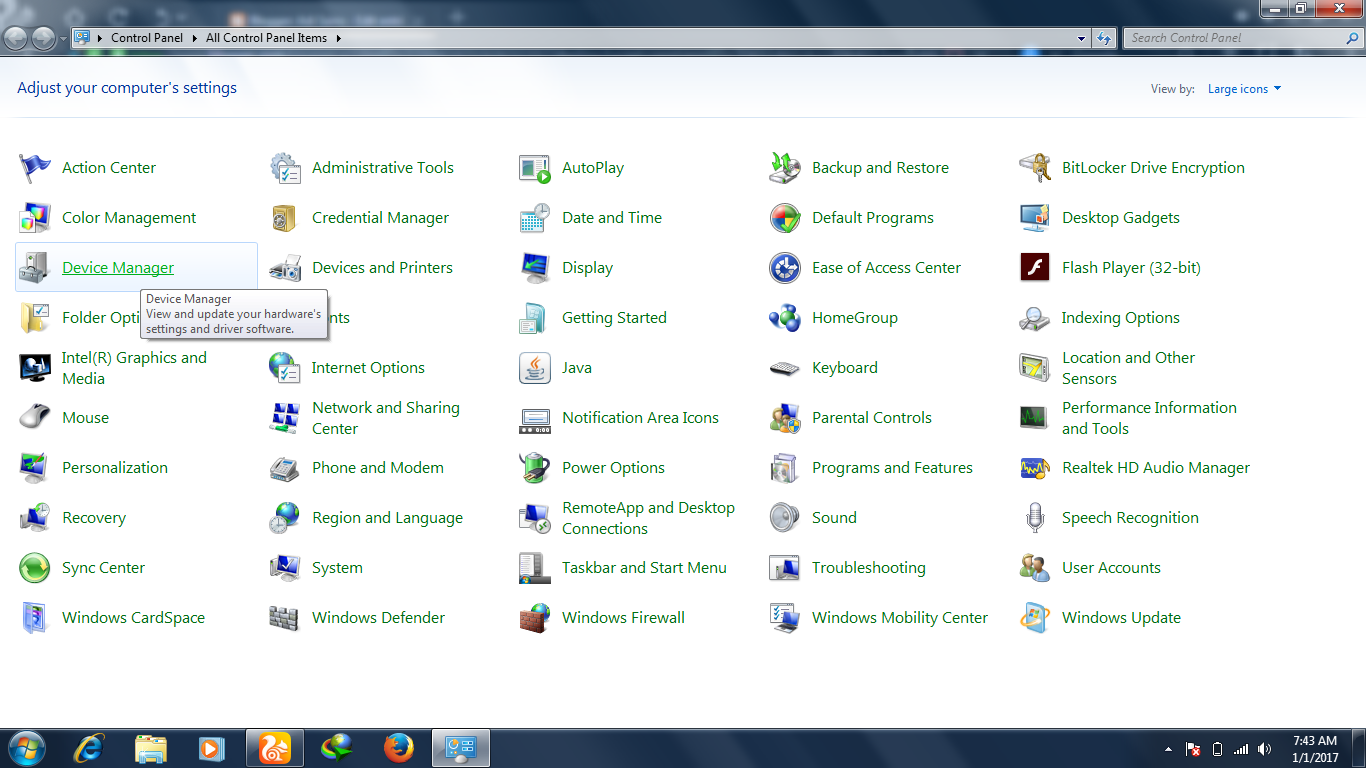This screenshot has width=1366, height=768.
Task: Select the Keyboard icon
Action: pos(785,368)
